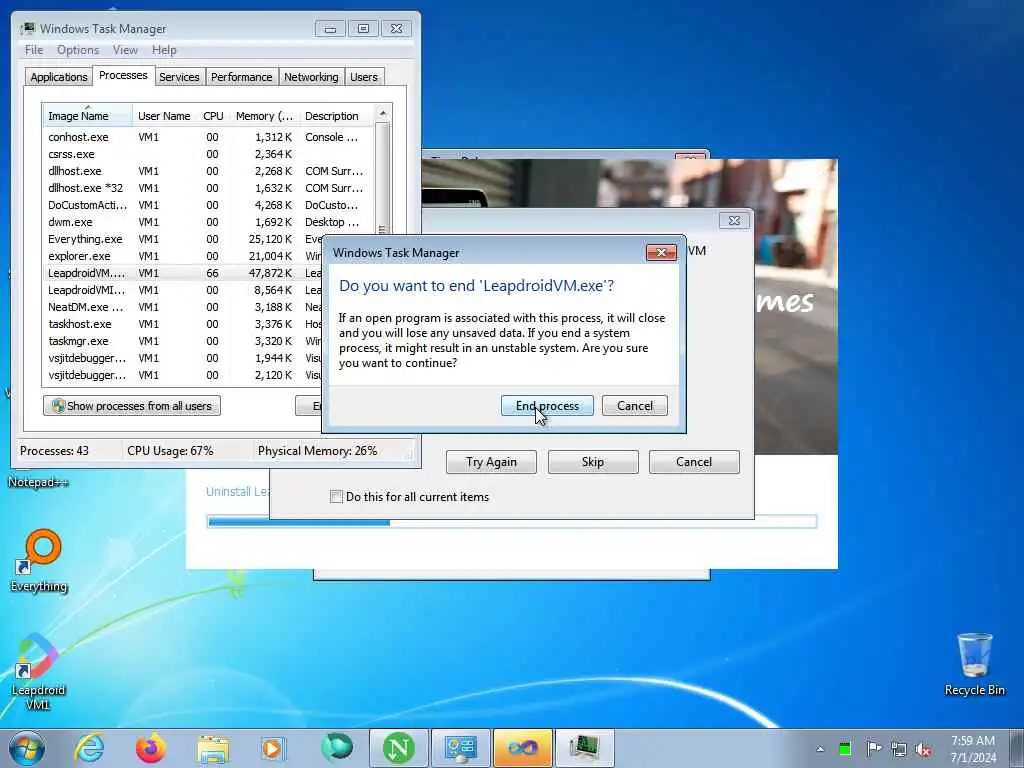Sort by Description column header
Viewport: 1024px width, 768px height.
(x=336, y=116)
